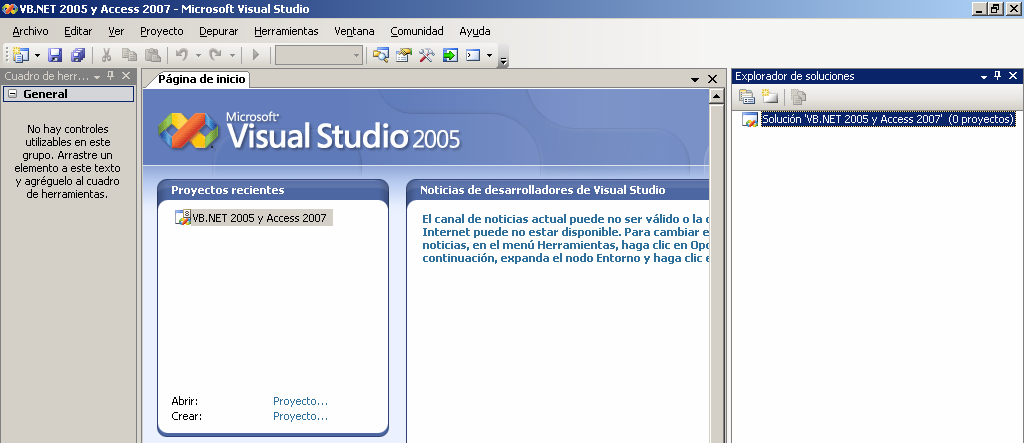Open the Depurar menu
This screenshot has width=1024, height=443.
(219, 31)
